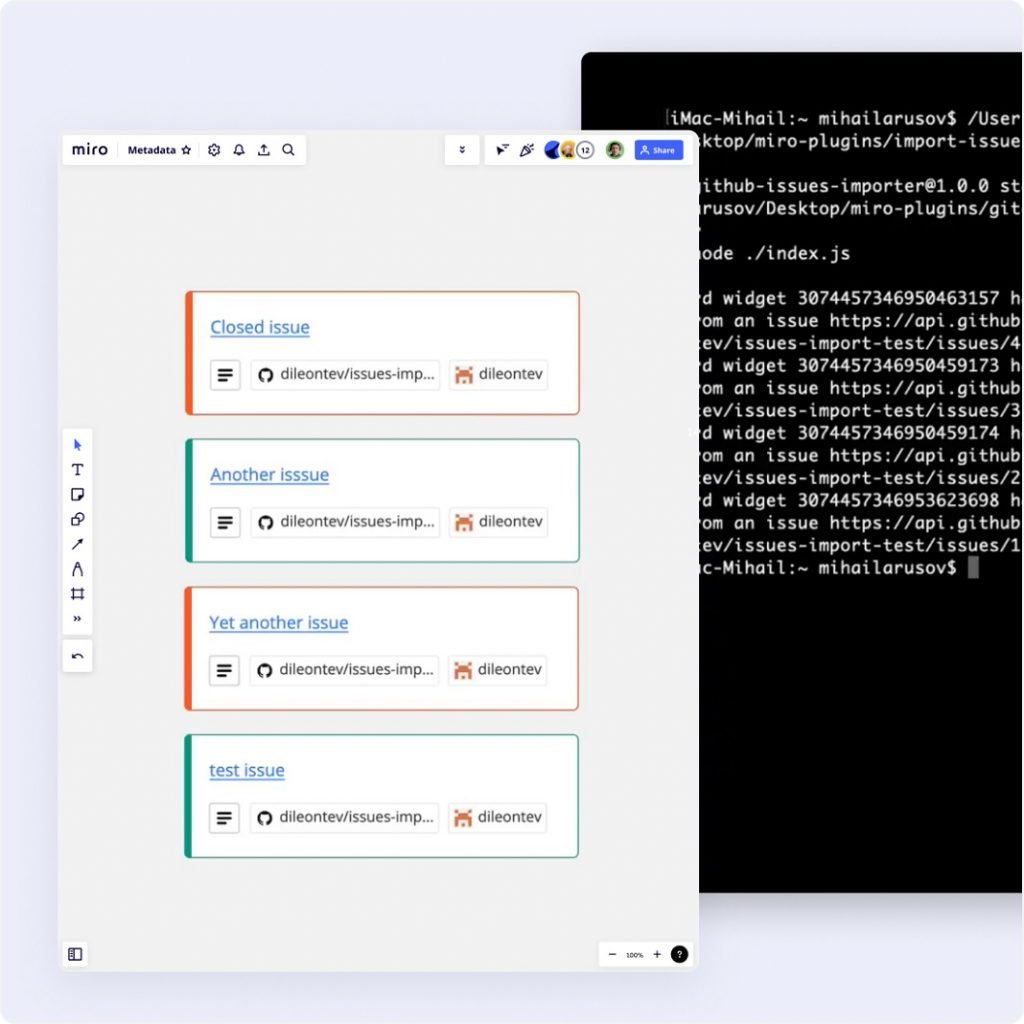
Task: Open board settings gear
Action: [x=214, y=150]
